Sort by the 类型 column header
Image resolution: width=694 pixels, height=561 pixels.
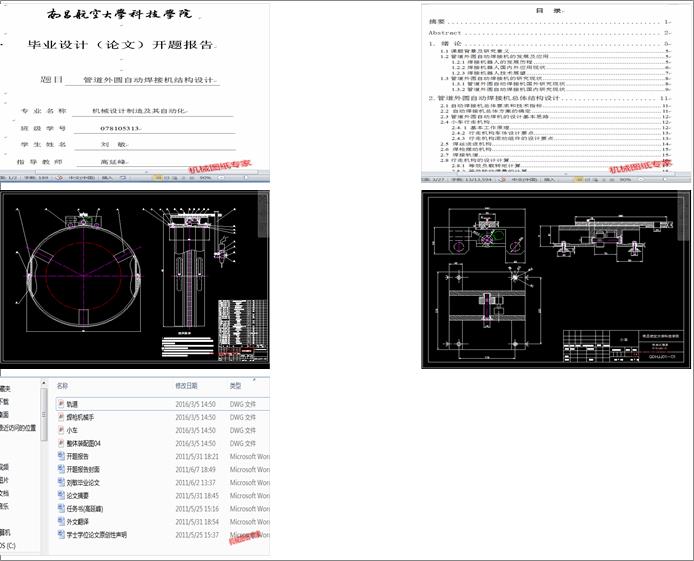[x=235, y=385]
